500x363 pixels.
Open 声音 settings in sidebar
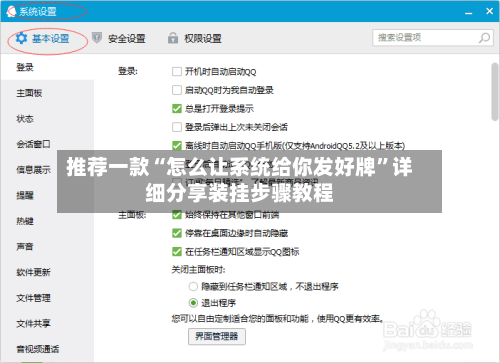tap(47, 247)
